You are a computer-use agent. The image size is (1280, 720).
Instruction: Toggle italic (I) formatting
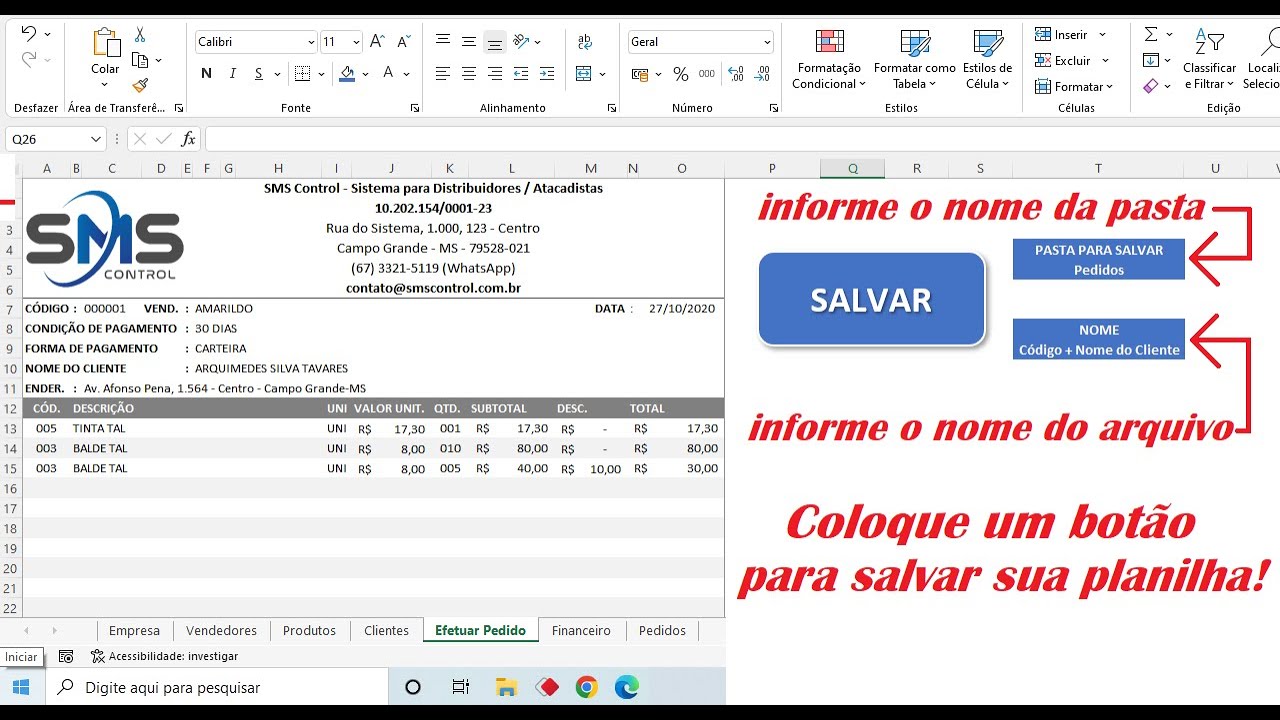tap(232, 73)
